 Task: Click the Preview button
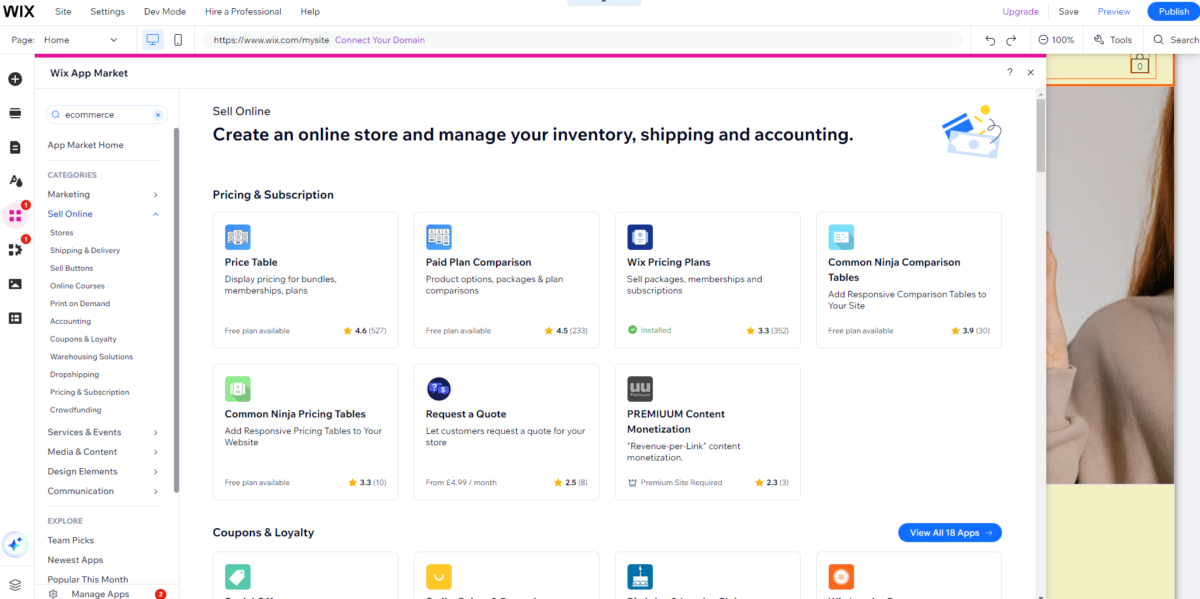pyautogui.click(x=1114, y=12)
